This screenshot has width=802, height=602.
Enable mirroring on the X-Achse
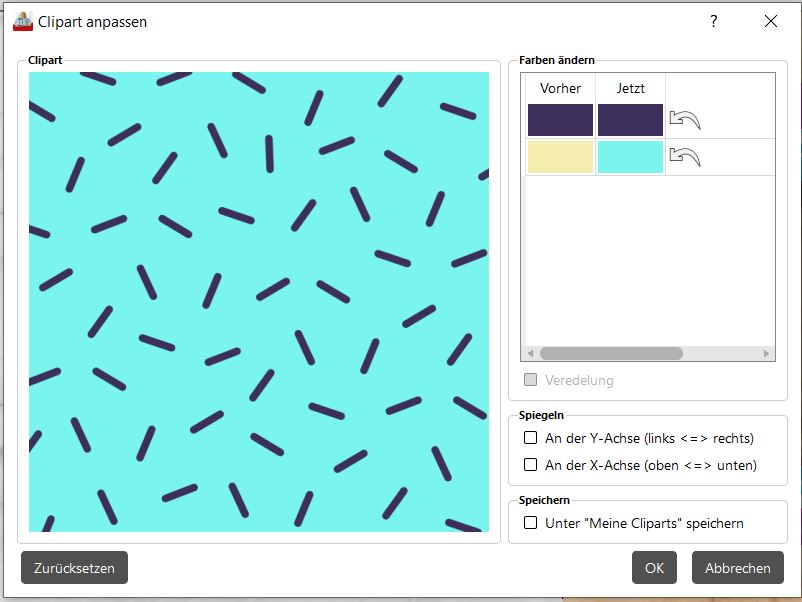(x=531, y=465)
